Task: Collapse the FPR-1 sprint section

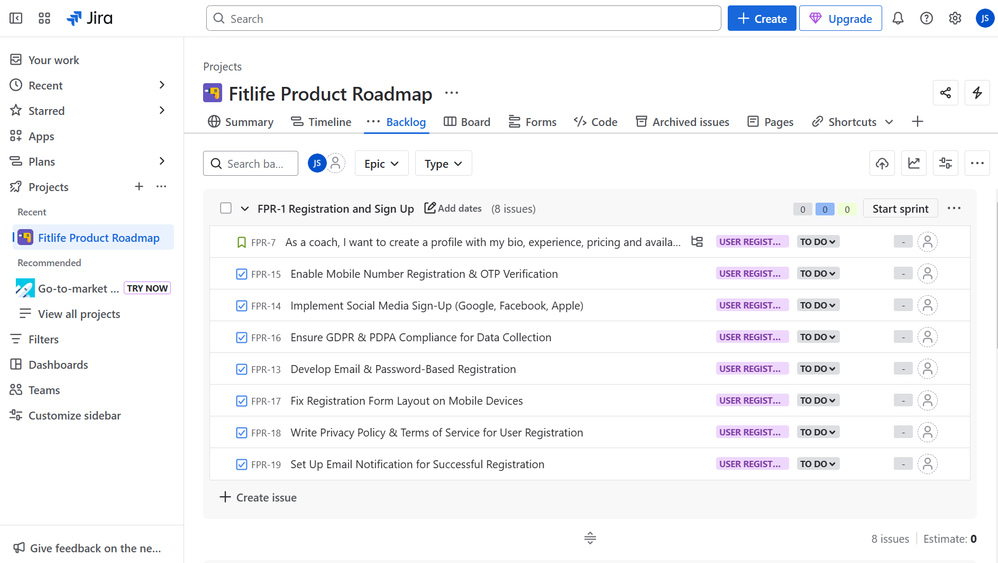Action: point(245,209)
